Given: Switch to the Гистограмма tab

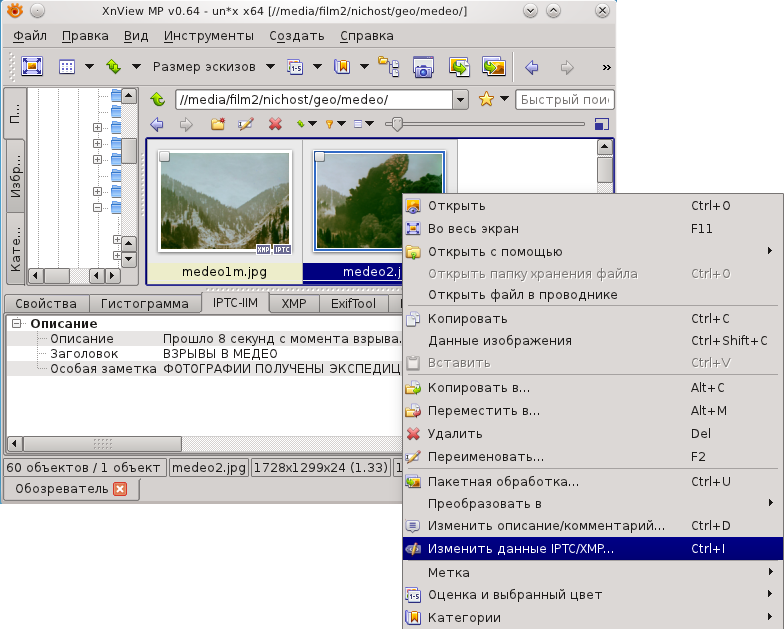Looking at the screenshot, I should coord(144,304).
